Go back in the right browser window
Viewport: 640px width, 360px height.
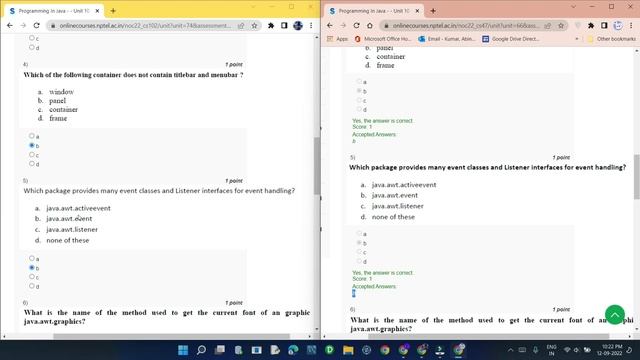pyautogui.click(x=330, y=25)
